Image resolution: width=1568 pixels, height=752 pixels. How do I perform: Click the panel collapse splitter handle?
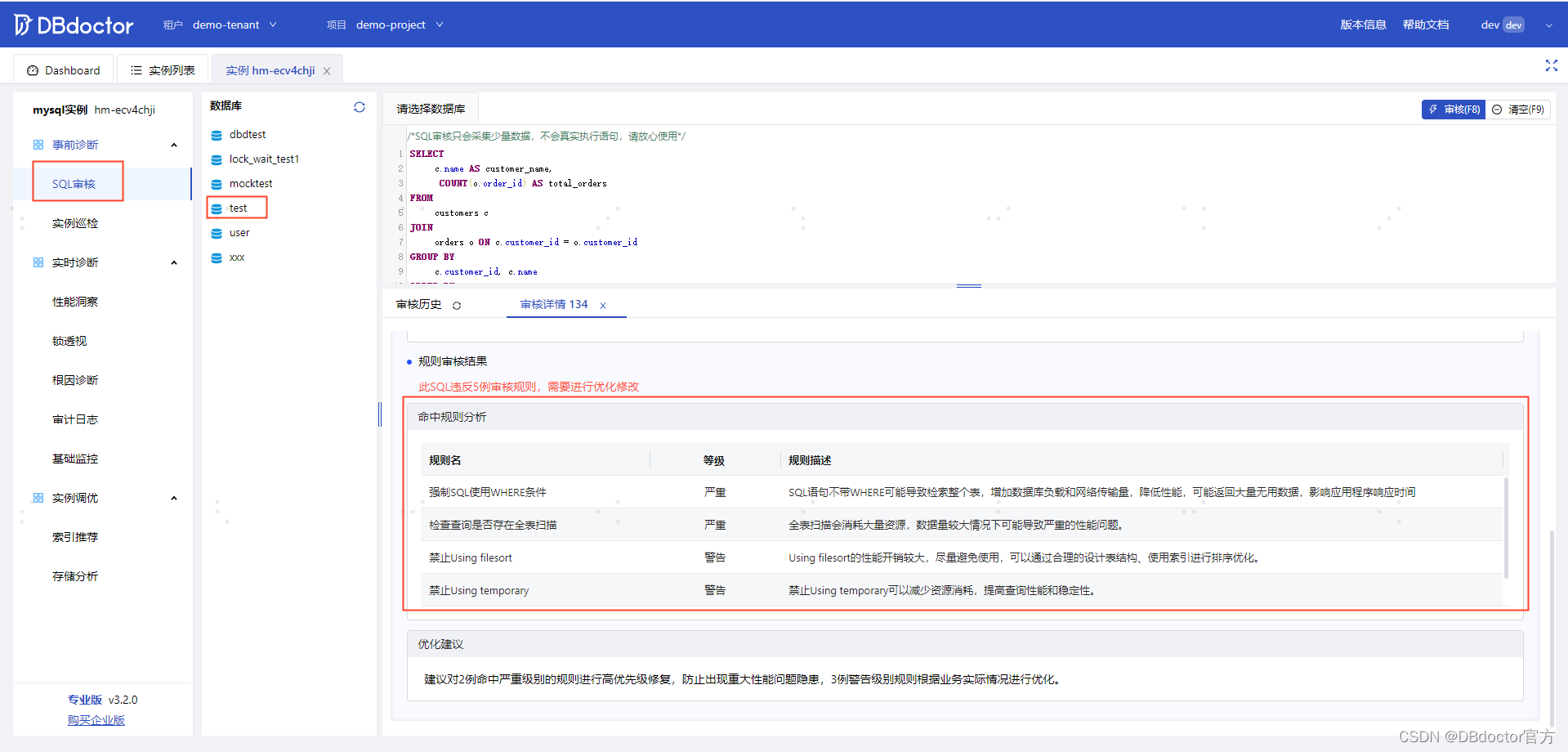coord(380,414)
